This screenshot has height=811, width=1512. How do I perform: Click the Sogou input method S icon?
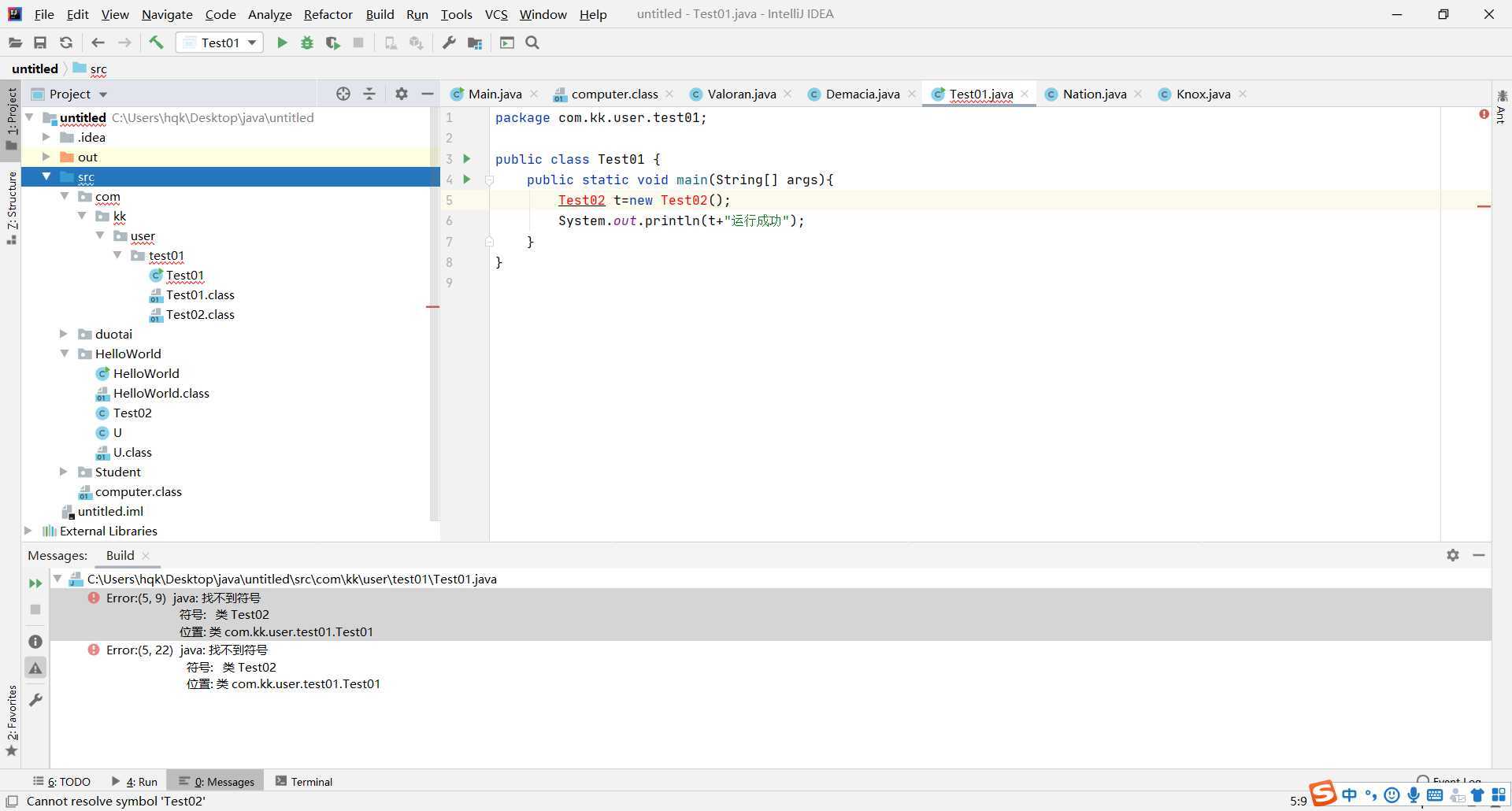(x=1322, y=793)
